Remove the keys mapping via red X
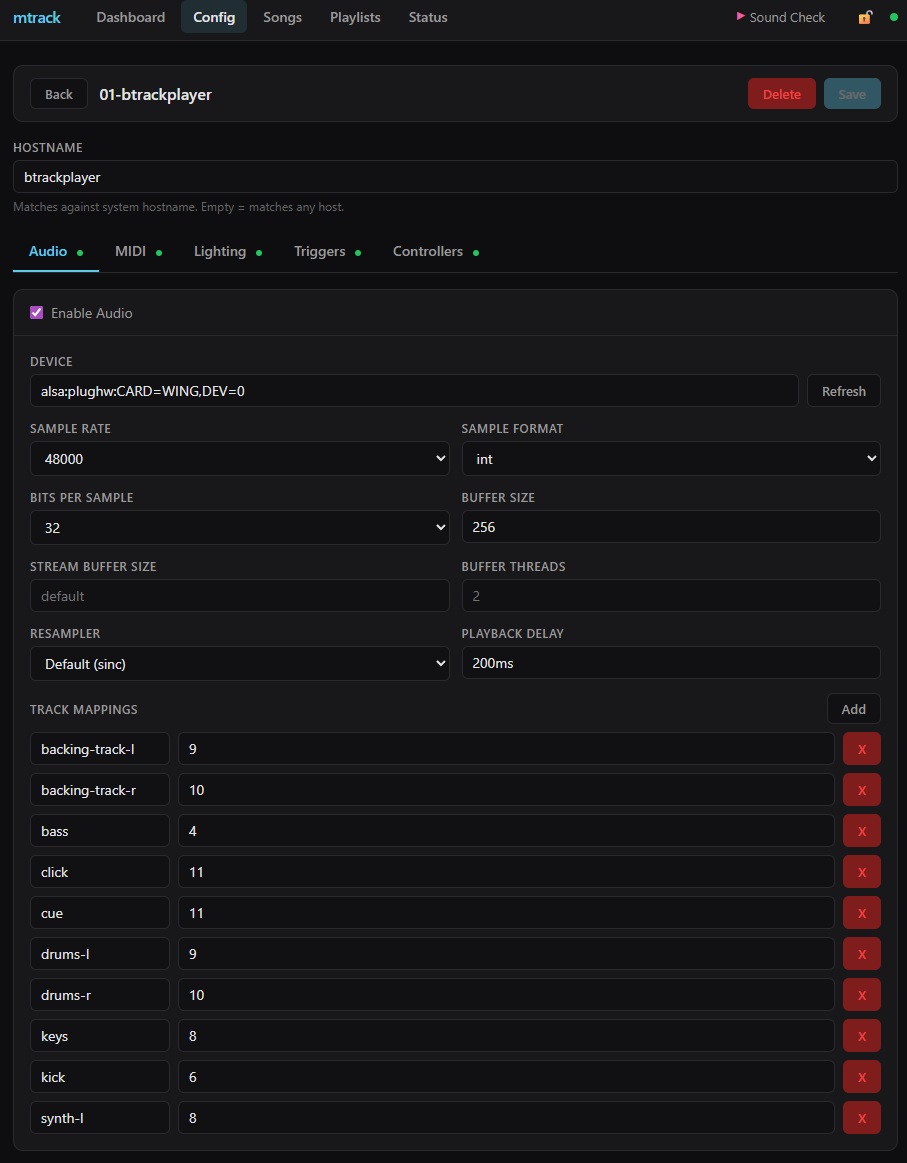 (861, 1035)
